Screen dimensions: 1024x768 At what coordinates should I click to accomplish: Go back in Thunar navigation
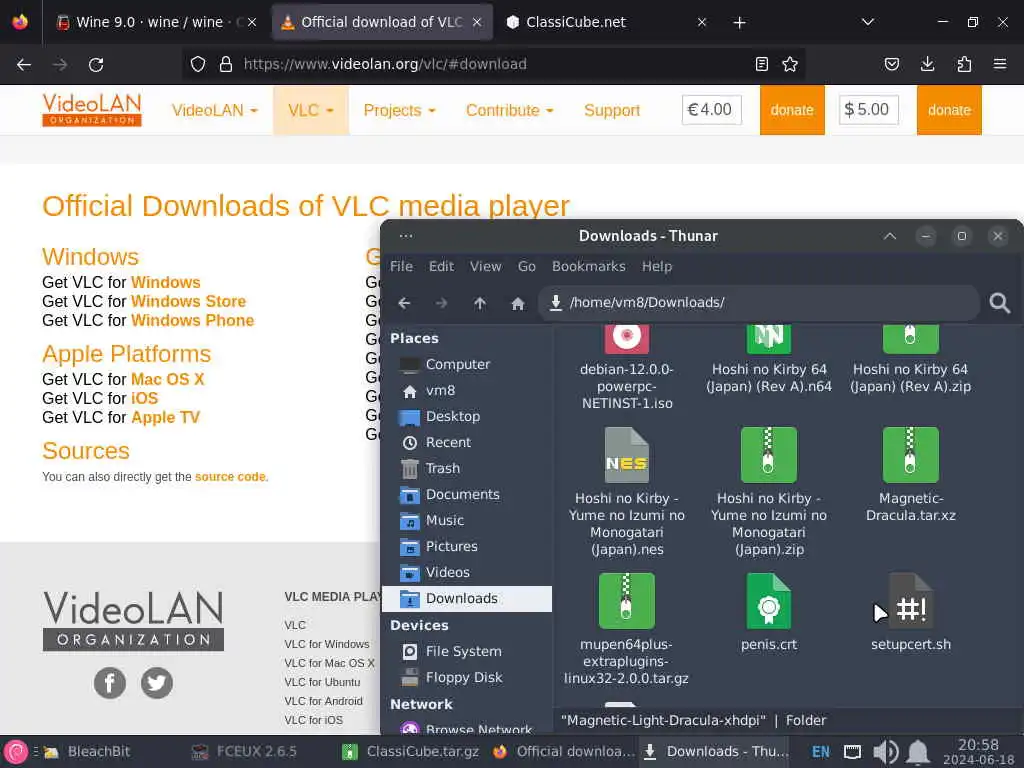[x=404, y=303]
